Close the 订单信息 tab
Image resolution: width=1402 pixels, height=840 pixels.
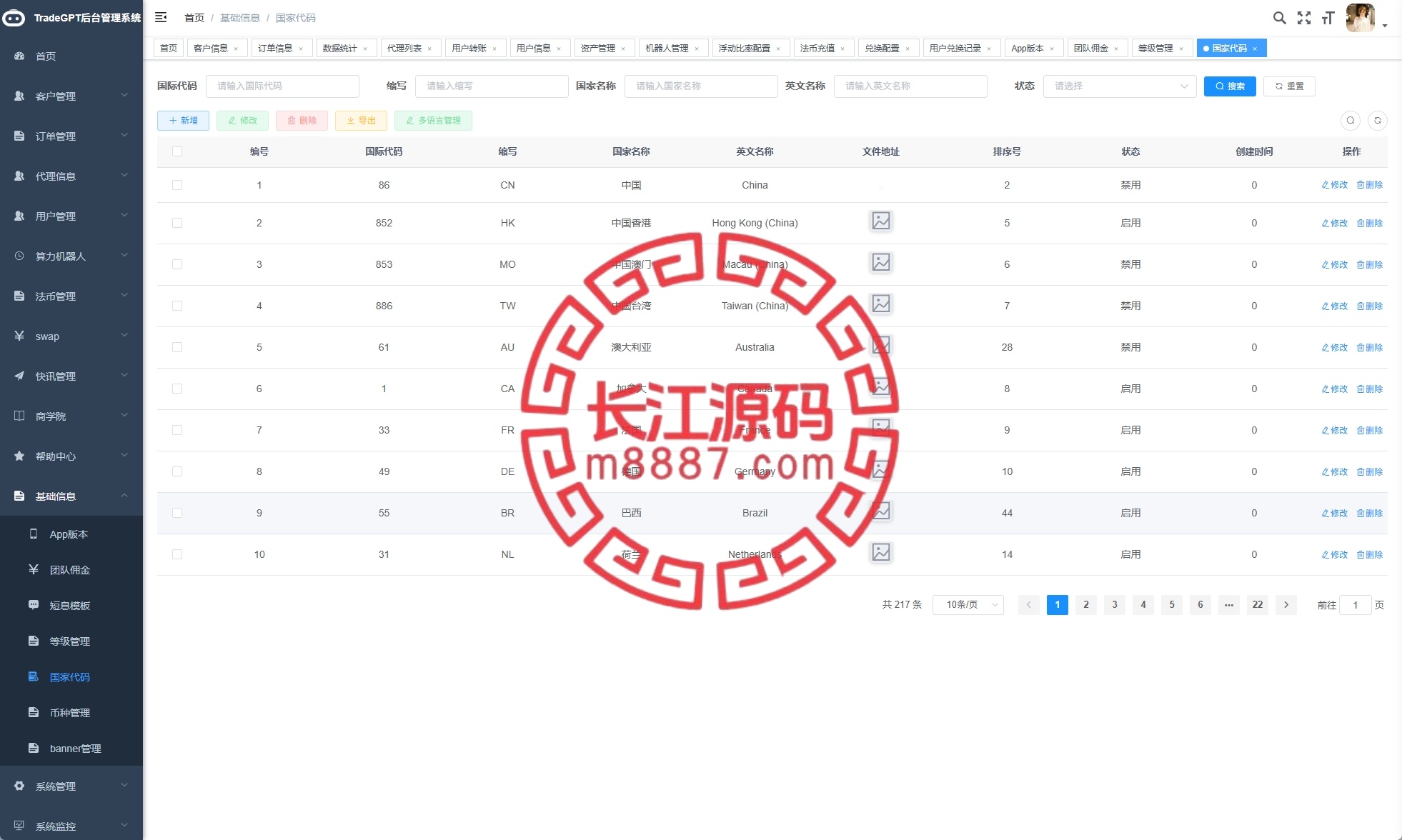301,49
